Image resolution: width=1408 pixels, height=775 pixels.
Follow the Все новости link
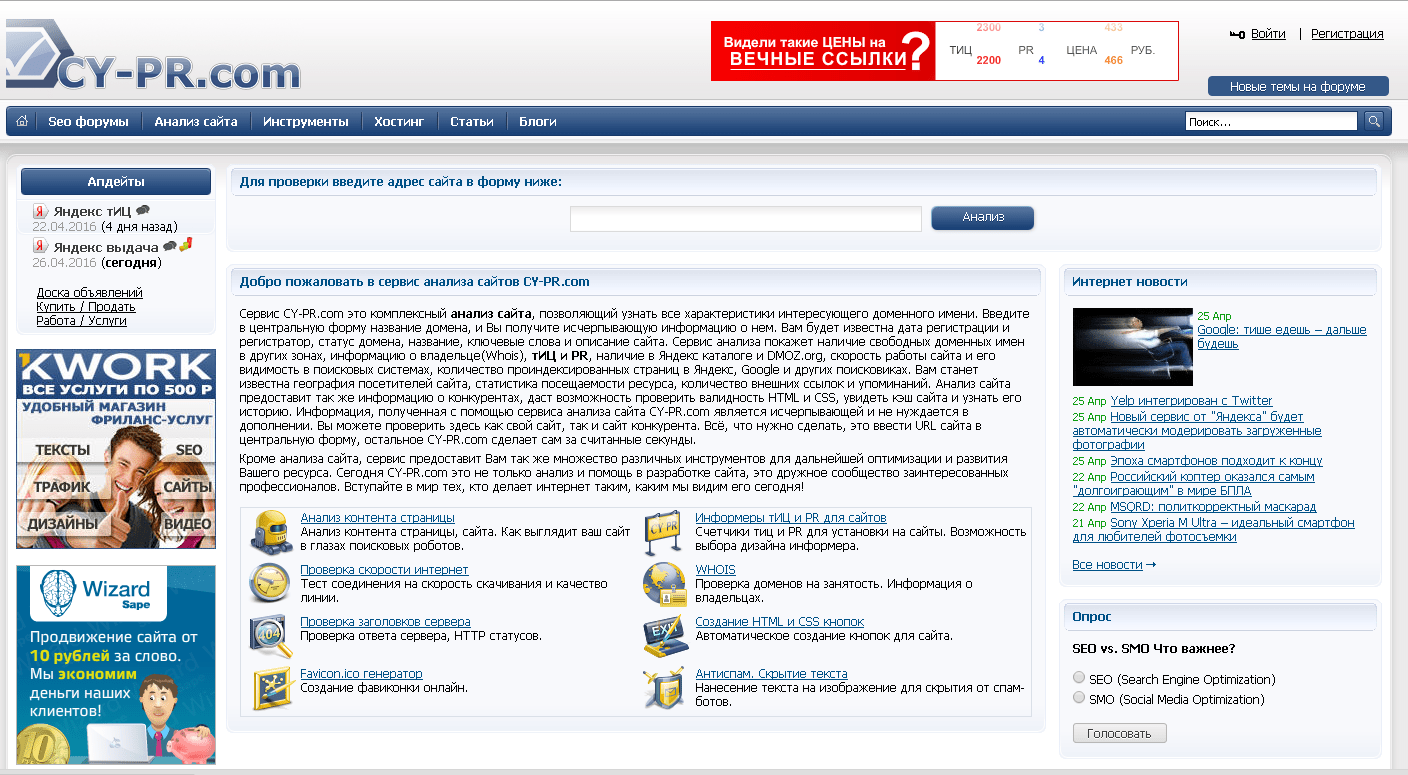click(1107, 565)
